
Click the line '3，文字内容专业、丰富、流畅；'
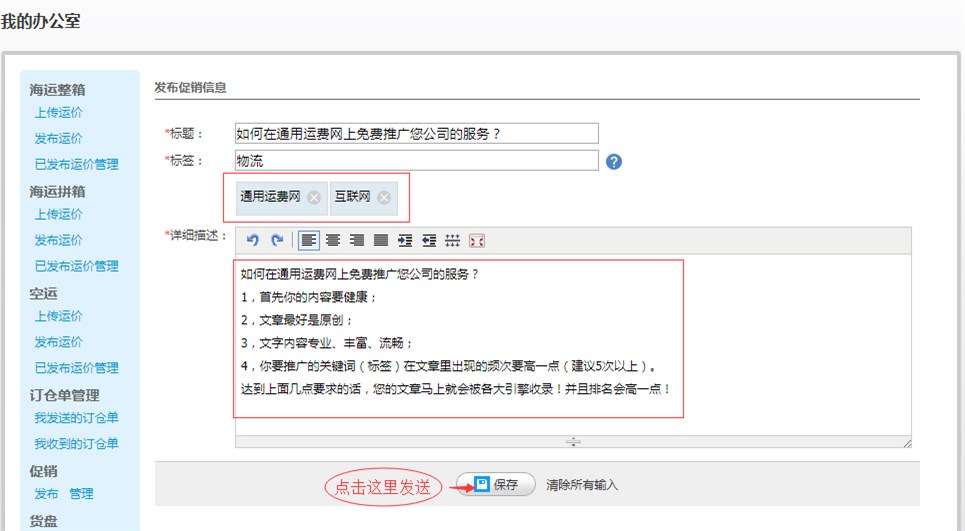click(x=327, y=343)
